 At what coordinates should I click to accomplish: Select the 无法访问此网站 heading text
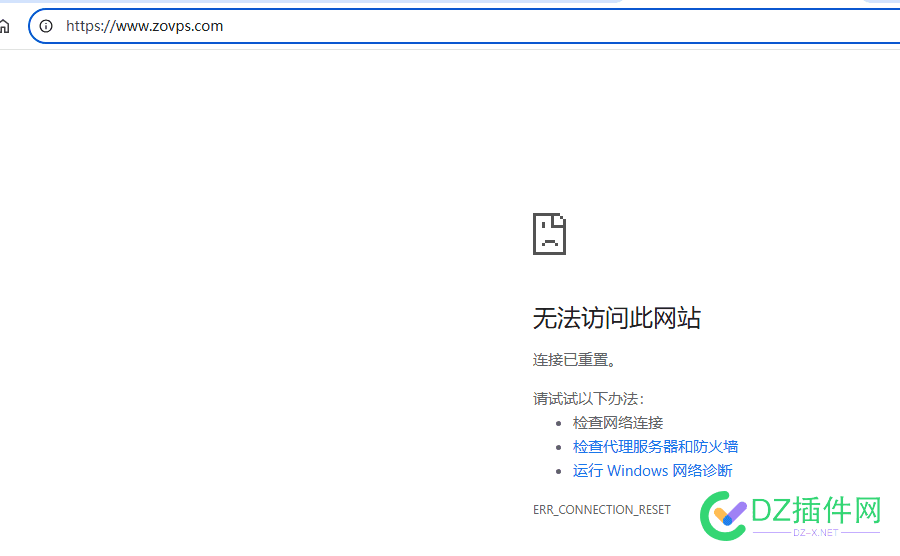click(x=616, y=318)
